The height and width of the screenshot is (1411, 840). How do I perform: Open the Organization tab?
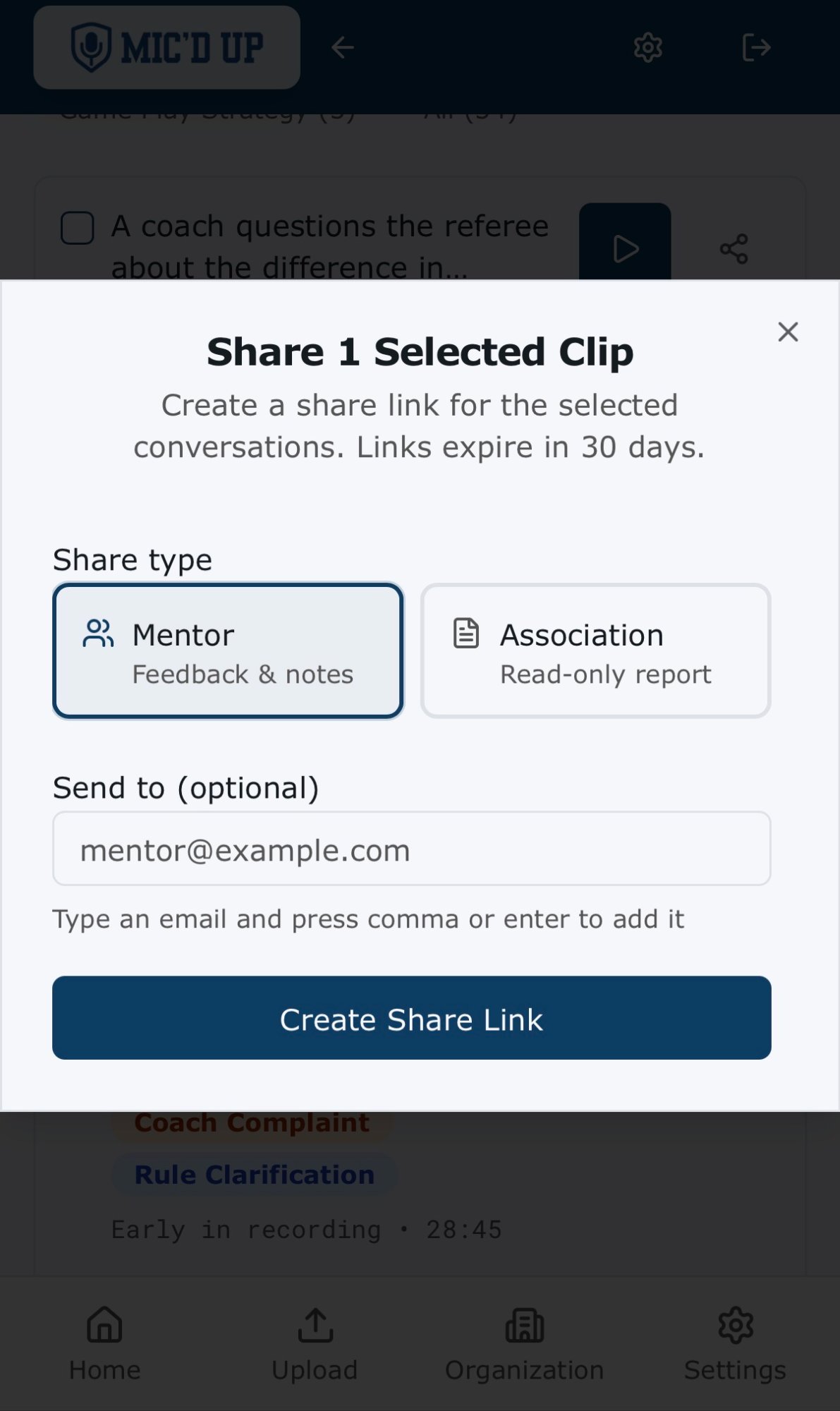(524, 1340)
